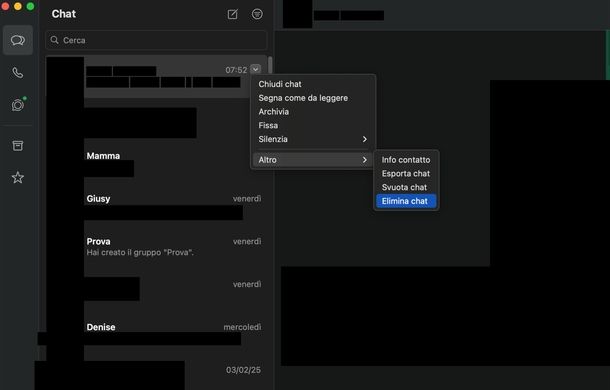Open the Prova group chat
This screenshot has height=390, width=610.
coord(156,249)
